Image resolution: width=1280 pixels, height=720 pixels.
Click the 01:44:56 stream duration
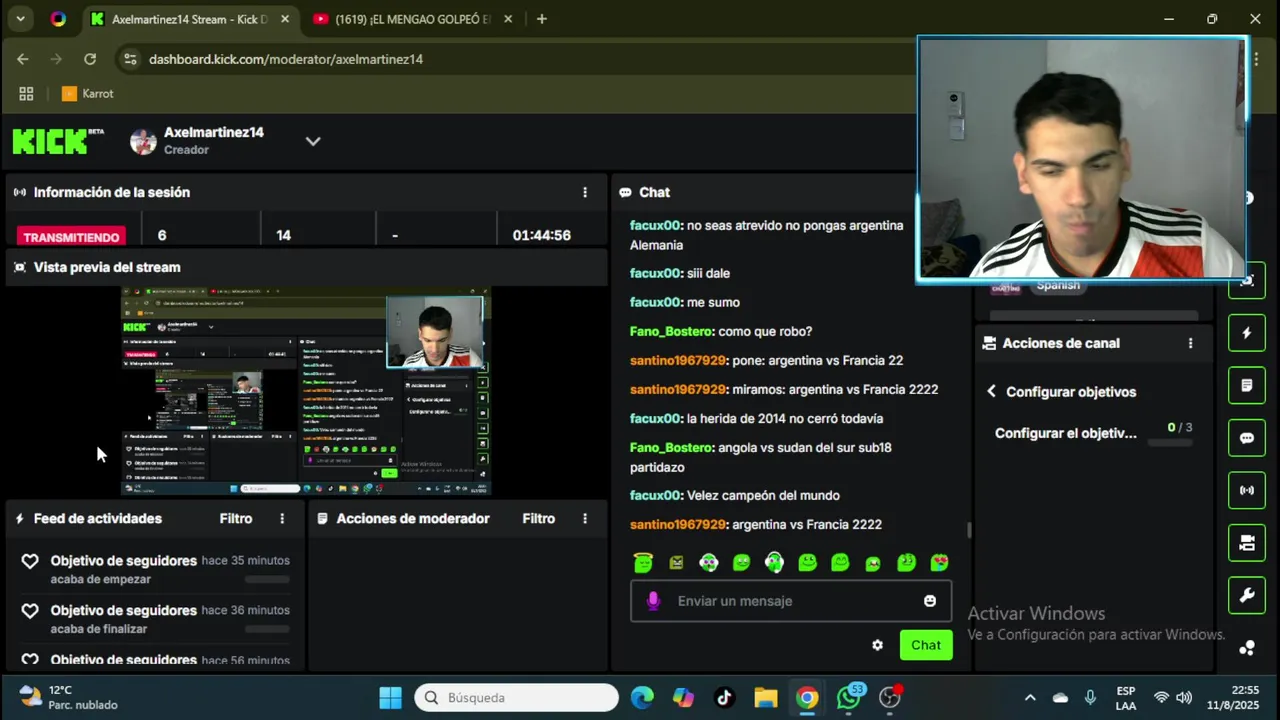point(542,235)
